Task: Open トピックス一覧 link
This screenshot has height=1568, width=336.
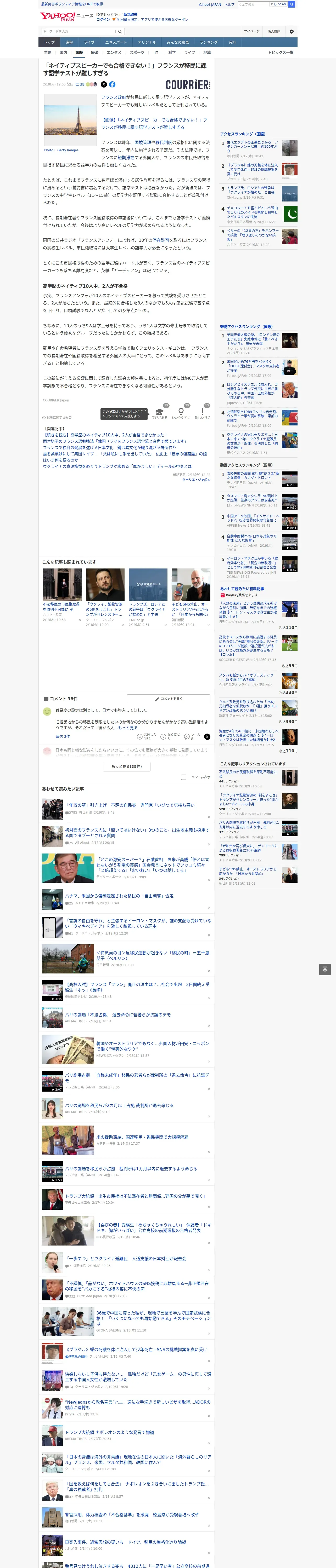Action: (x=281, y=52)
